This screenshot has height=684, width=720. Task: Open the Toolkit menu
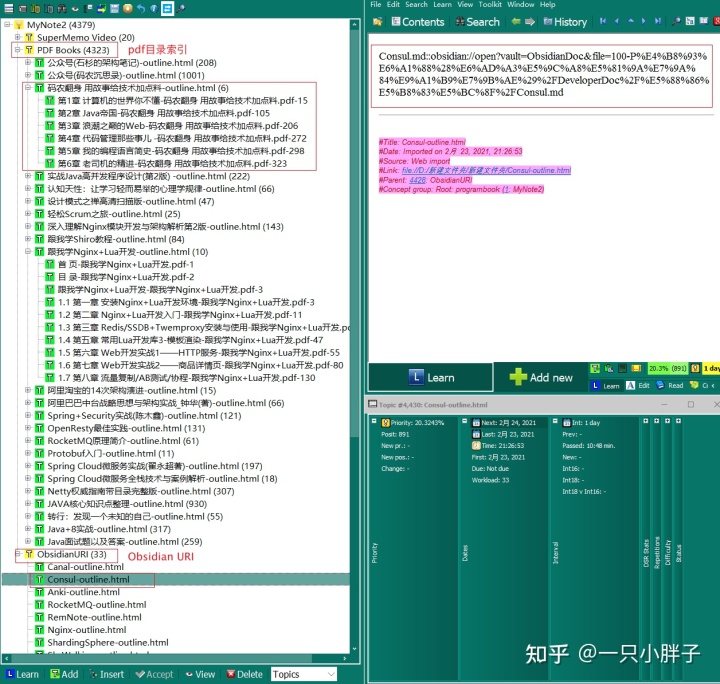490,5
